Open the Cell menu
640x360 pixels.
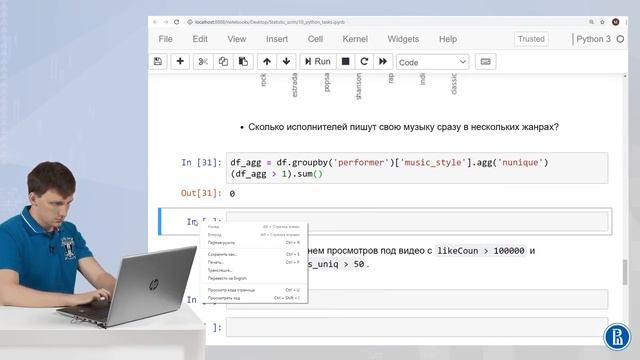[x=315, y=39]
